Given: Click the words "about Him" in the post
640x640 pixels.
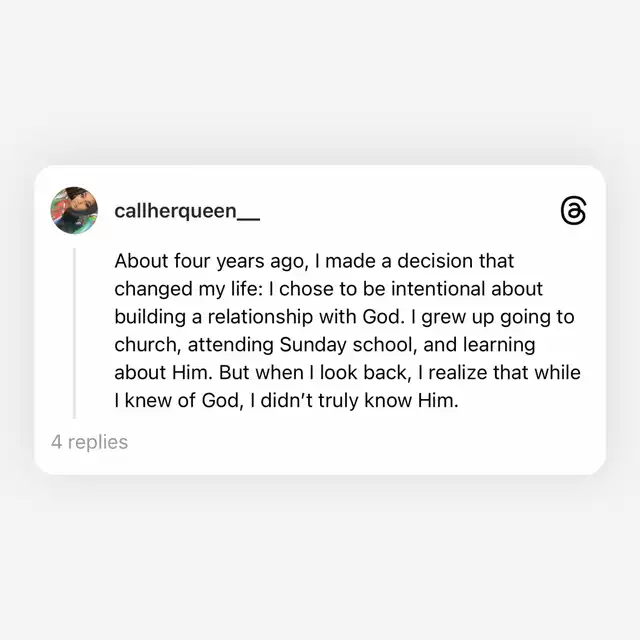Looking at the screenshot, I should [x=158, y=373].
